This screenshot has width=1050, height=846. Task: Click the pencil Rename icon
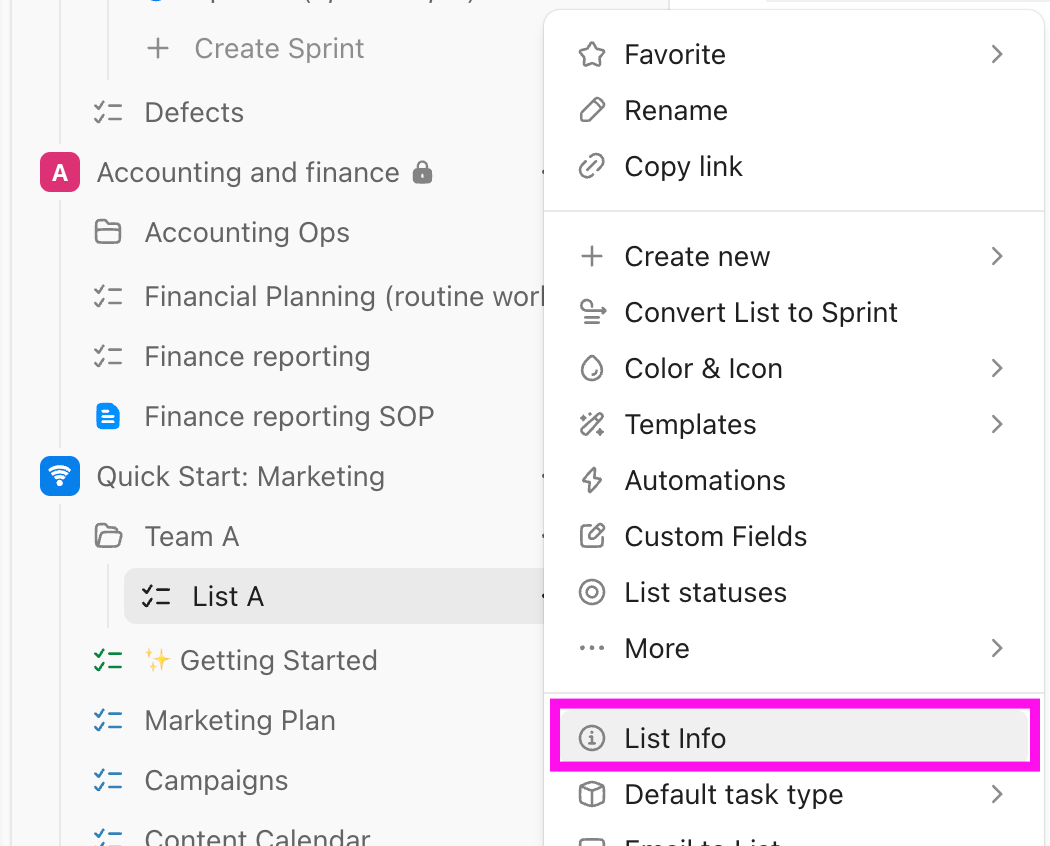592,111
